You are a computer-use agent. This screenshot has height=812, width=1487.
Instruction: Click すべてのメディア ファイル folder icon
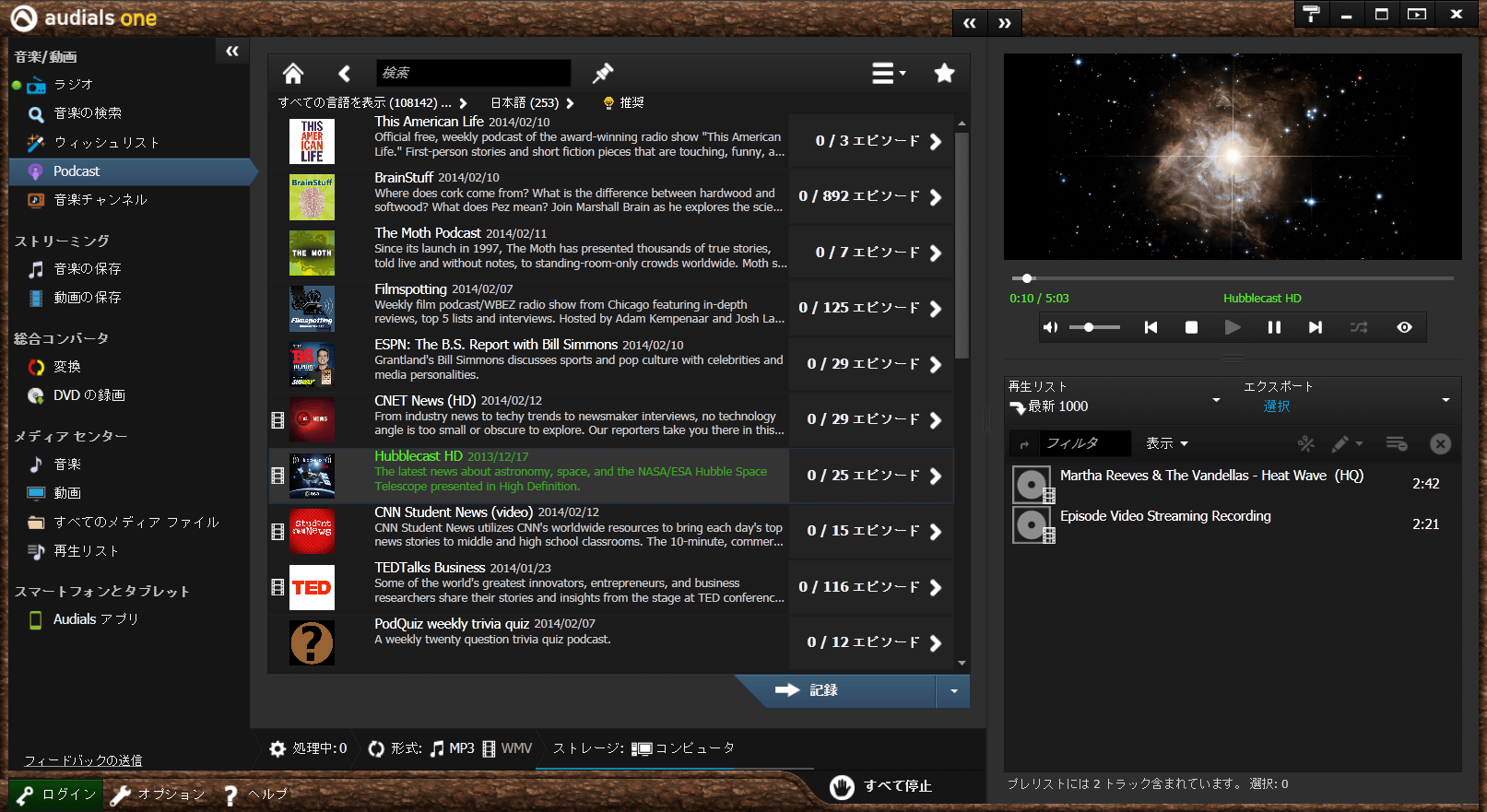click(36, 523)
